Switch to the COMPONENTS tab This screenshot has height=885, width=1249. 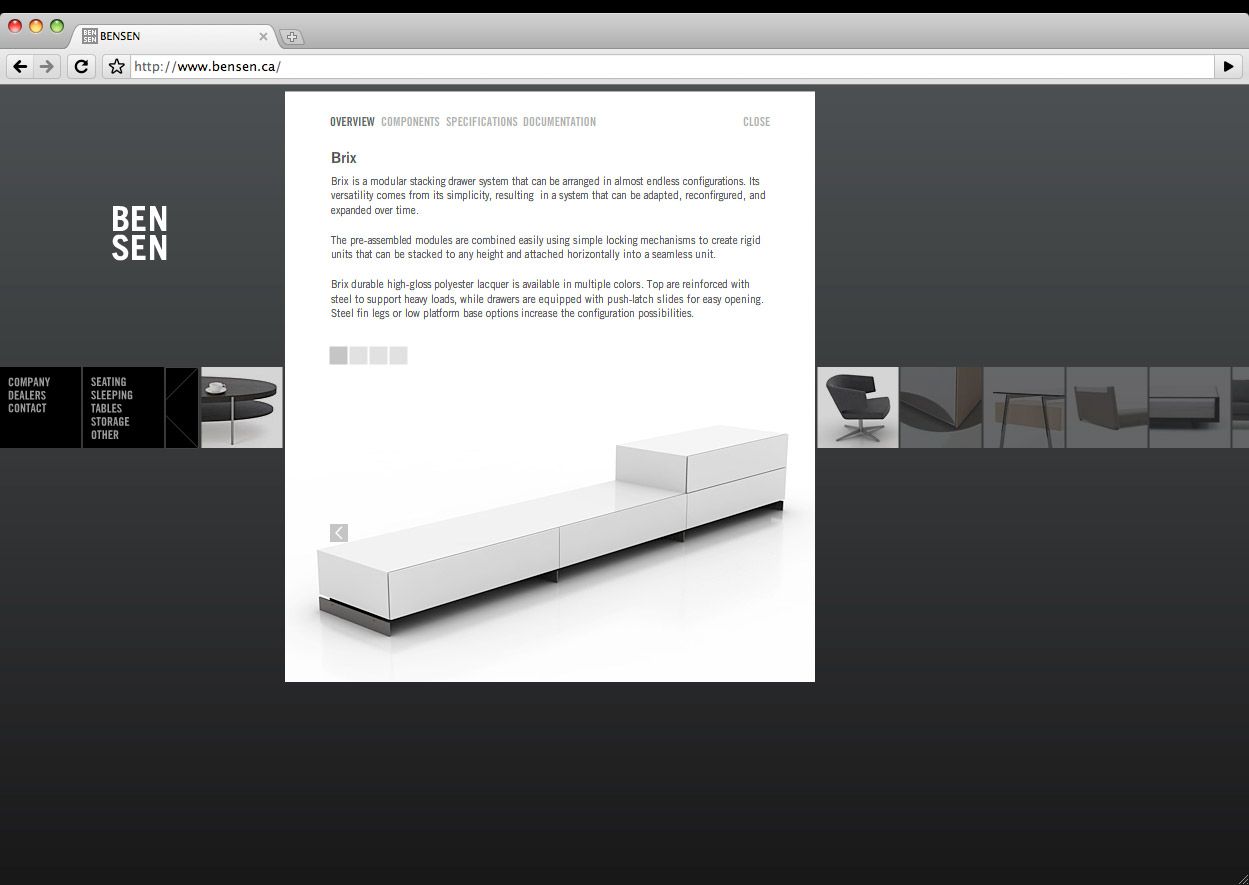pos(410,121)
